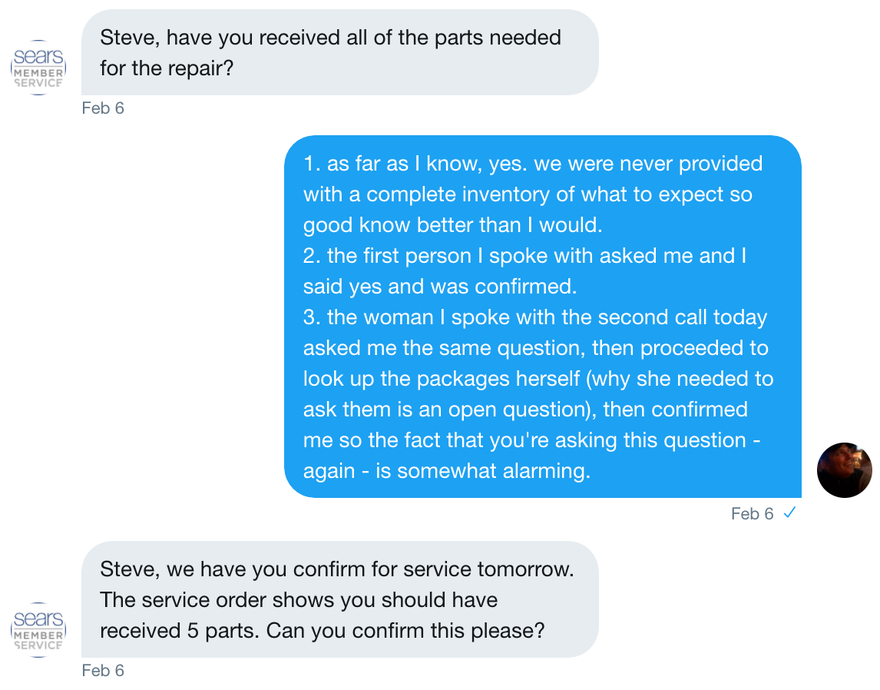Select the 'confirm for service tomorrow' message bubble
The image size is (880, 690).
point(340,600)
